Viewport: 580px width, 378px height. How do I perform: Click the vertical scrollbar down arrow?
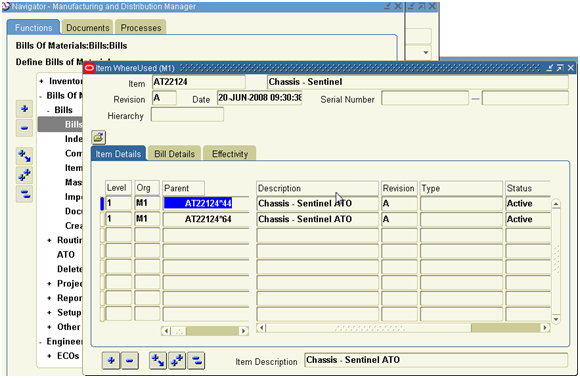pyautogui.click(x=556, y=319)
